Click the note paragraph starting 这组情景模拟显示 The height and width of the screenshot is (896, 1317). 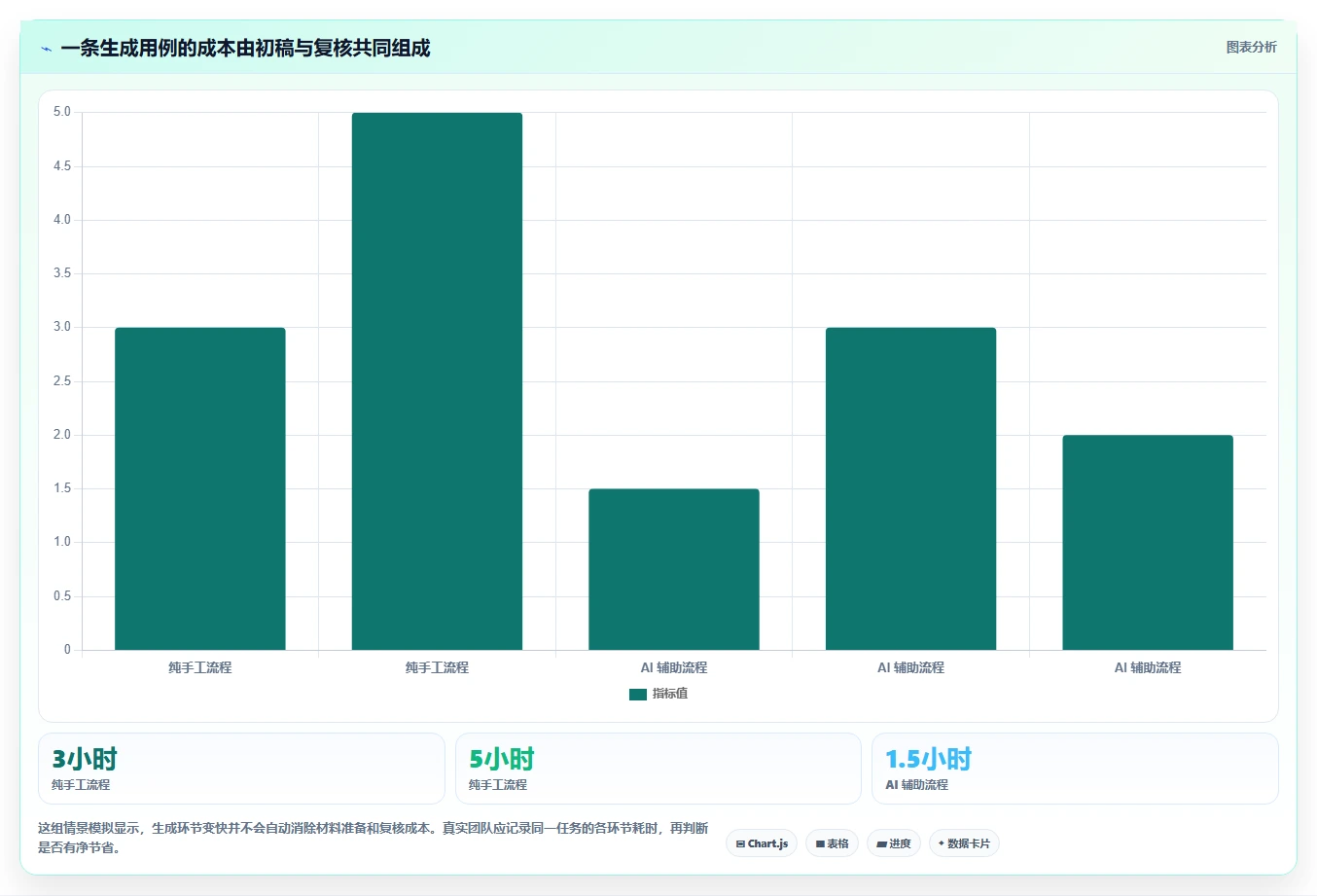tap(374, 838)
